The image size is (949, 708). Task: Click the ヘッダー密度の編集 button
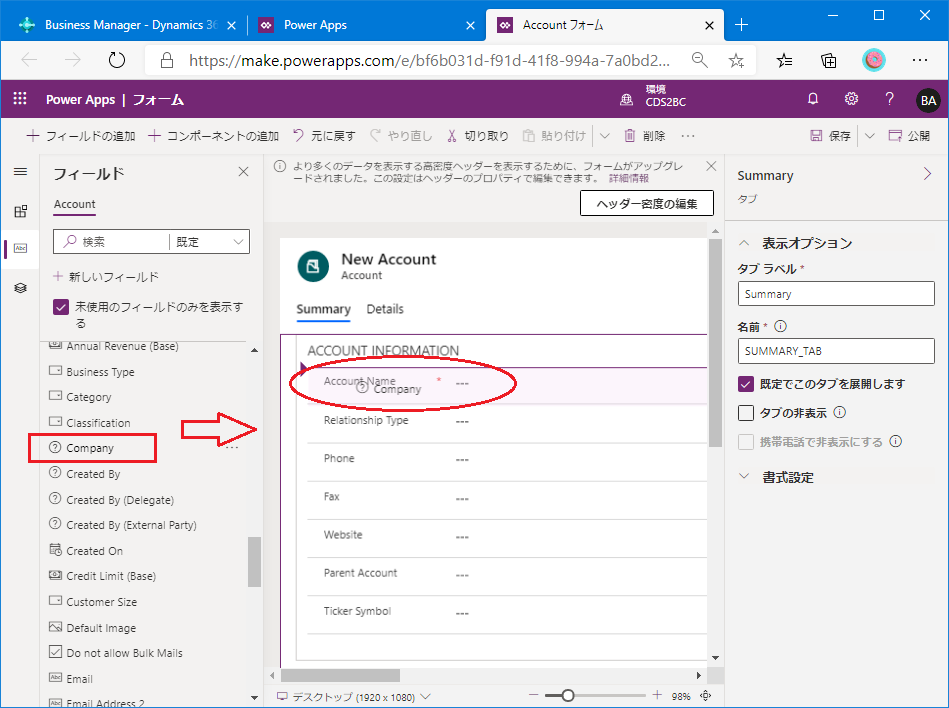coord(646,203)
